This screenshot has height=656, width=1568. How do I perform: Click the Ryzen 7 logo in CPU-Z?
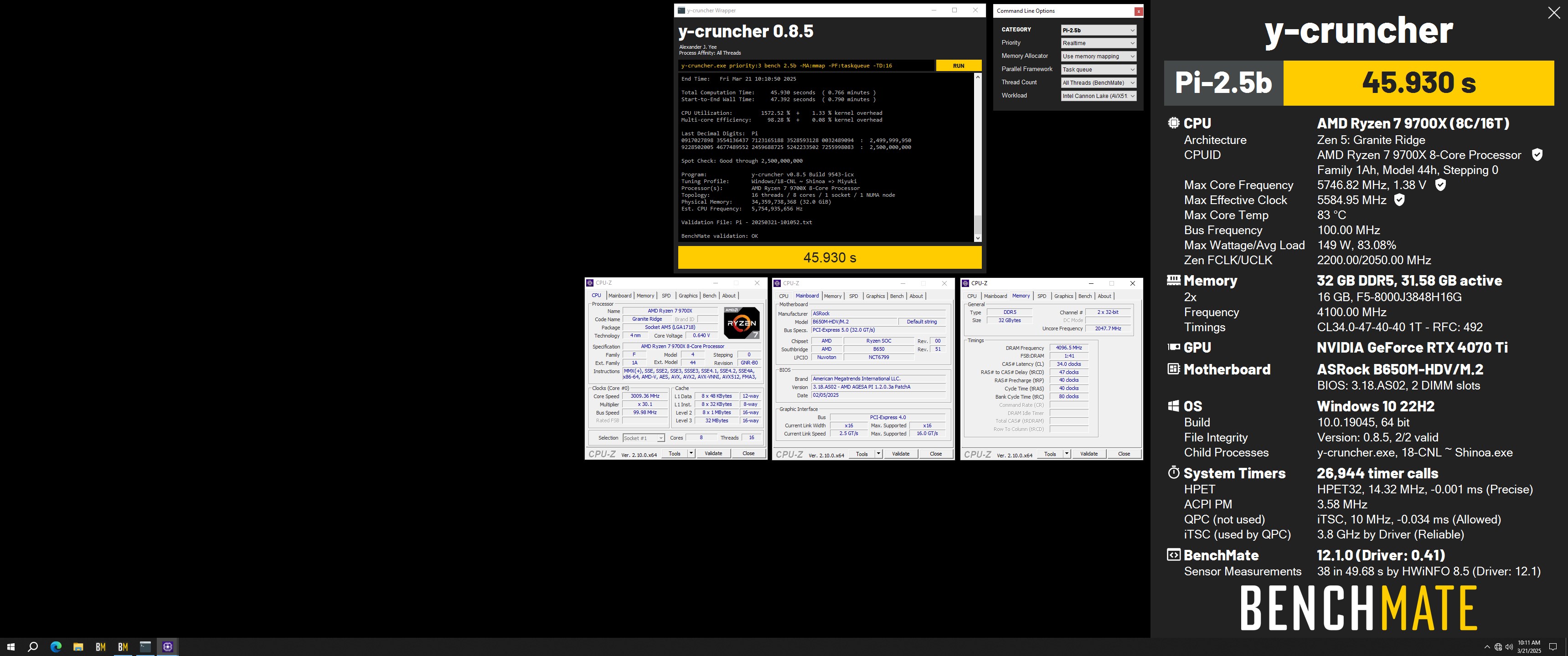coord(742,323)
